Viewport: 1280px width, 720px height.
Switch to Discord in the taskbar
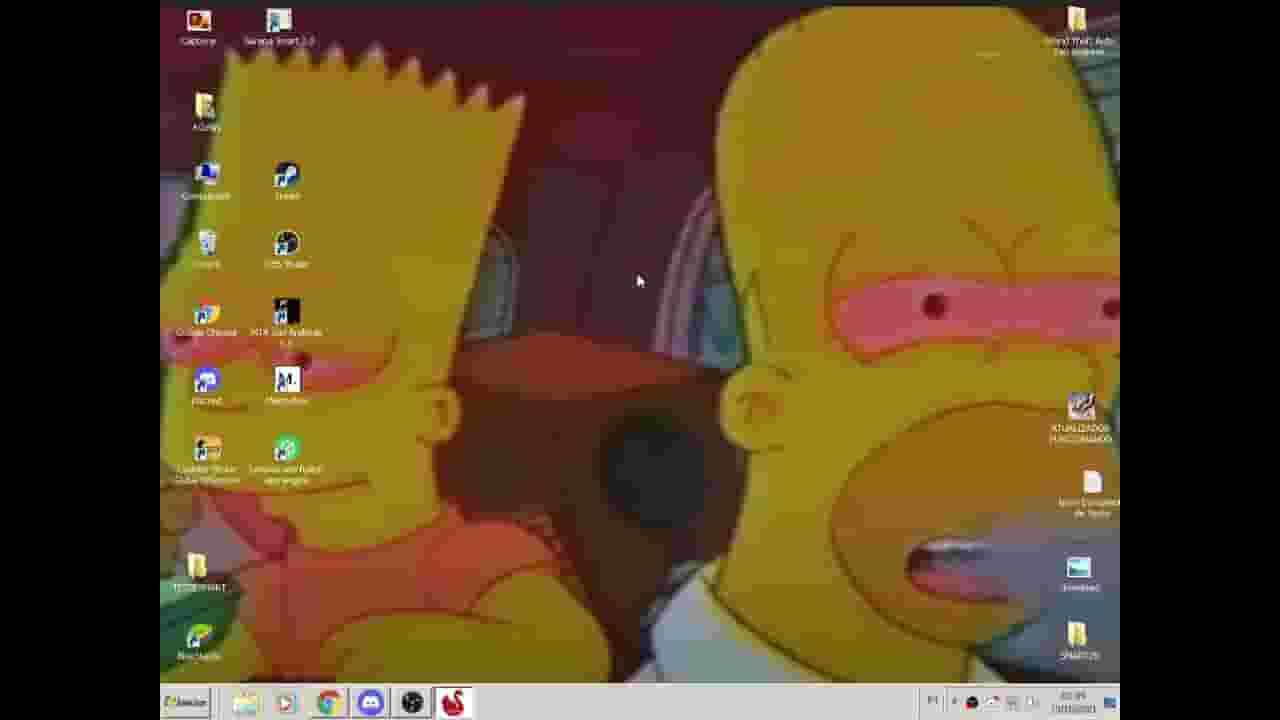(x=370, y=703)
